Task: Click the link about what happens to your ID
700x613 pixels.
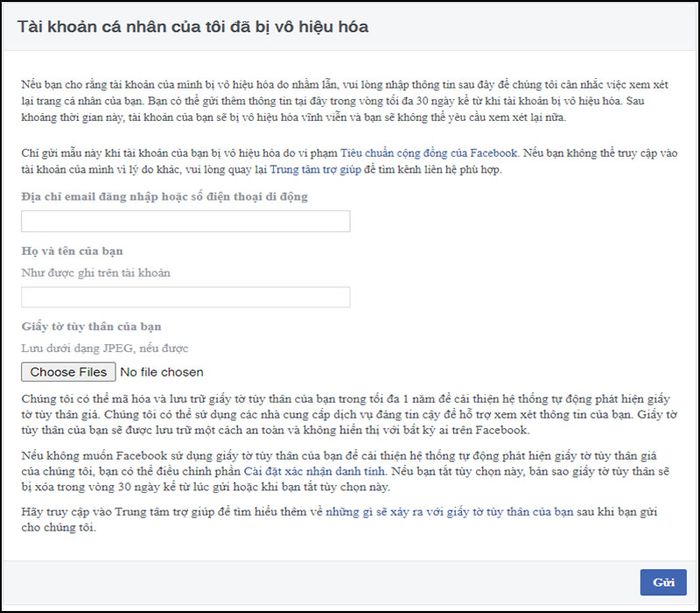Action: tap(450, 512)
